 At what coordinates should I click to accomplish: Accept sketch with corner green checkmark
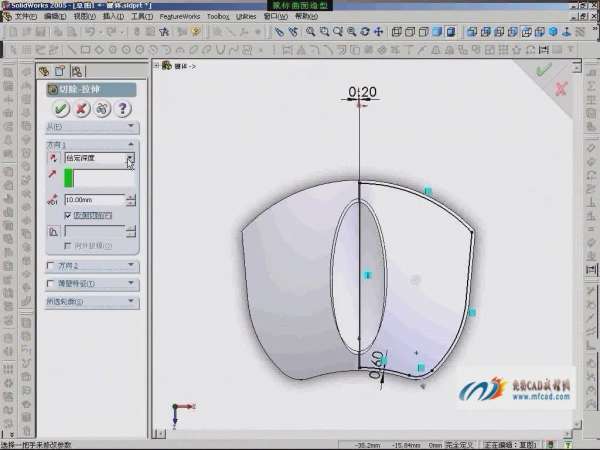coord(543,70)
